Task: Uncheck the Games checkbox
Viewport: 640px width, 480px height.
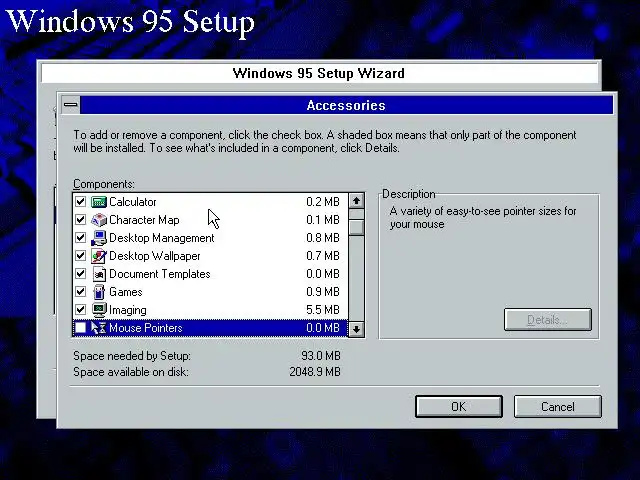Action: (80, 291)
